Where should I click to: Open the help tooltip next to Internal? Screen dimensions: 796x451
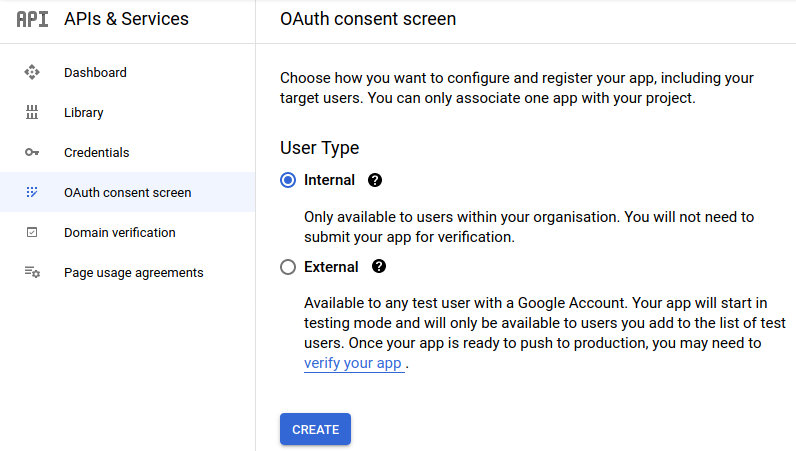375,181
